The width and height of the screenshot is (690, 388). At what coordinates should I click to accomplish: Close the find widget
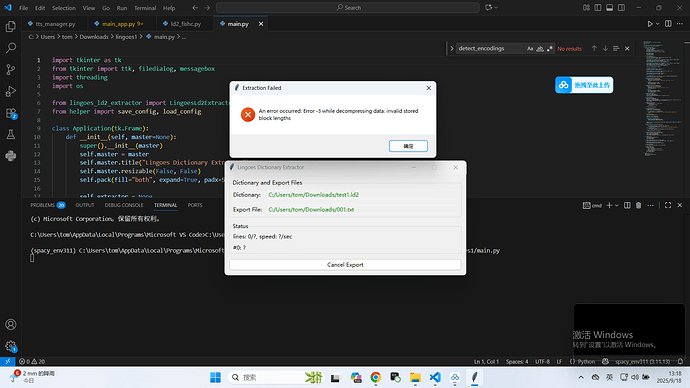(x=627, y=48)
